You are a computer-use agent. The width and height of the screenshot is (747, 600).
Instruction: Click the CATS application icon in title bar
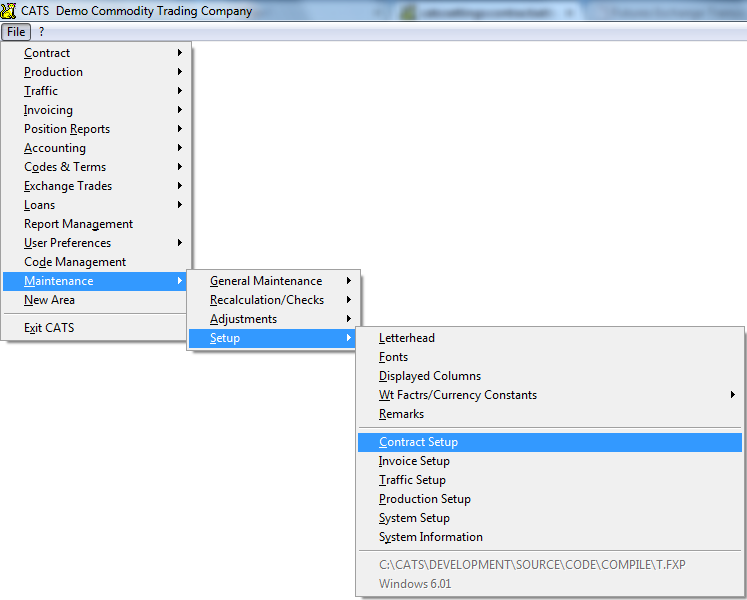click(8, 10)
